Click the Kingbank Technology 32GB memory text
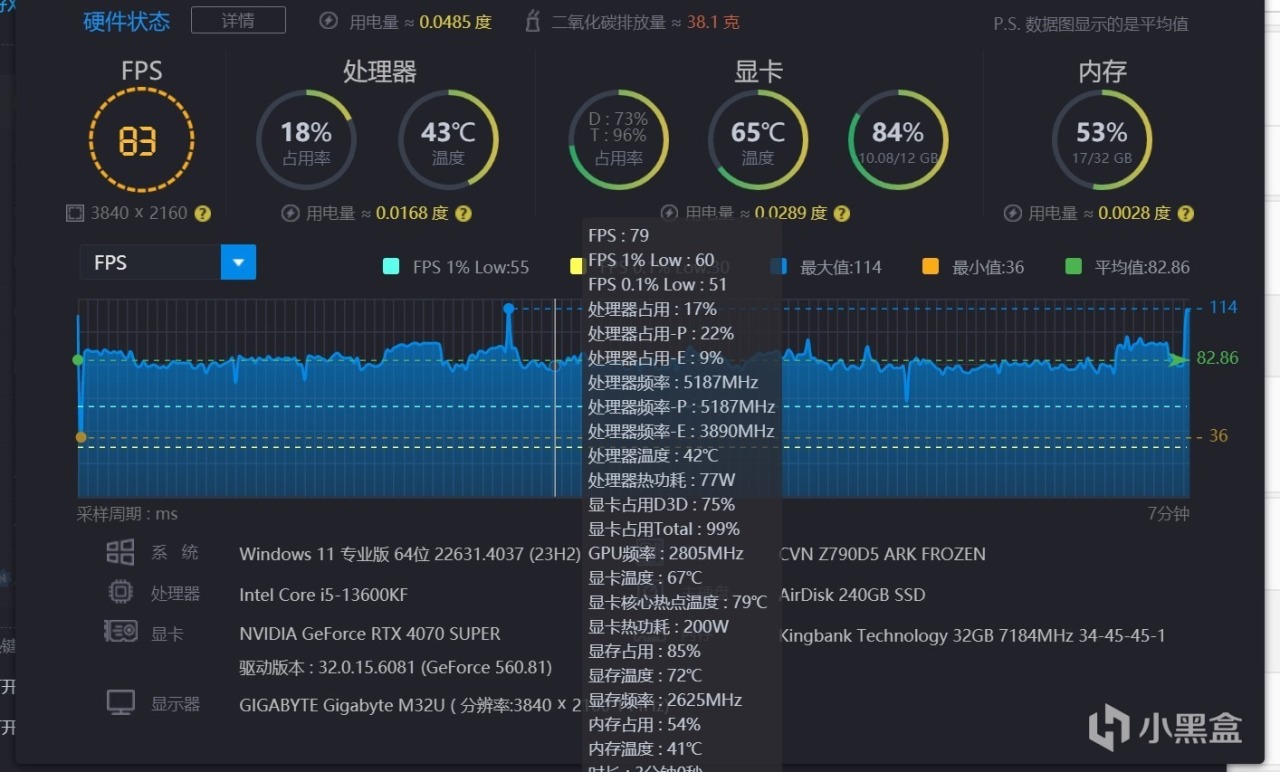This screenshot has width=1280, height=772. 973,636
